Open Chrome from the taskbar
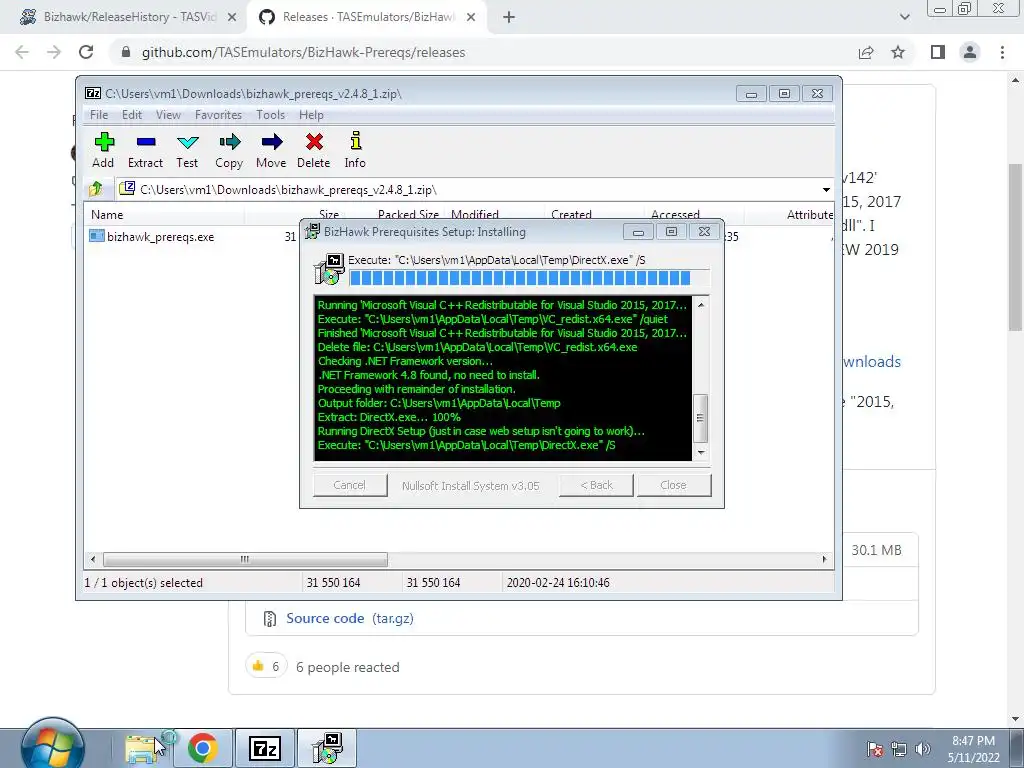Screen dimensions: 1024x768 point(202,748)
